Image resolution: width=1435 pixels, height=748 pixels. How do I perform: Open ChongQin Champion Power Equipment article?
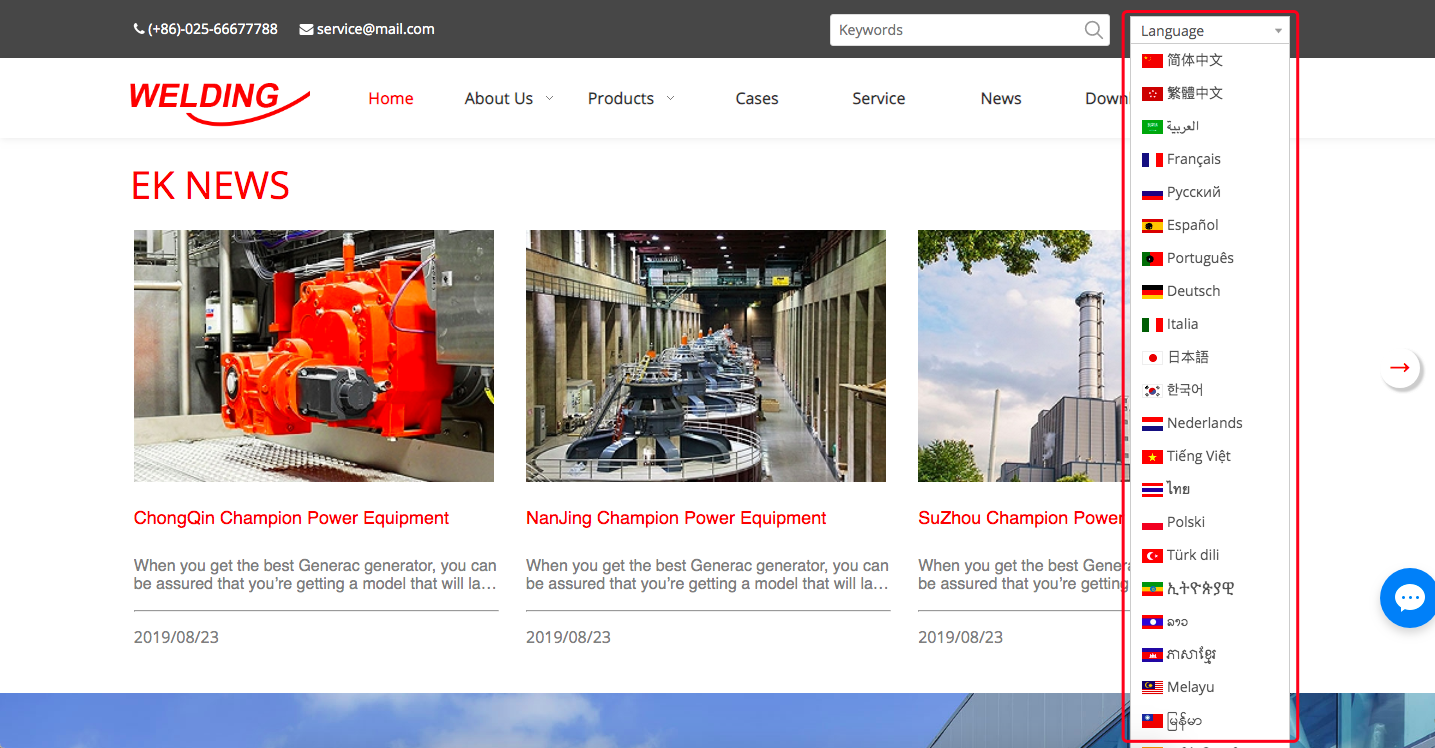pyautogui.click(x=291, y=518)
